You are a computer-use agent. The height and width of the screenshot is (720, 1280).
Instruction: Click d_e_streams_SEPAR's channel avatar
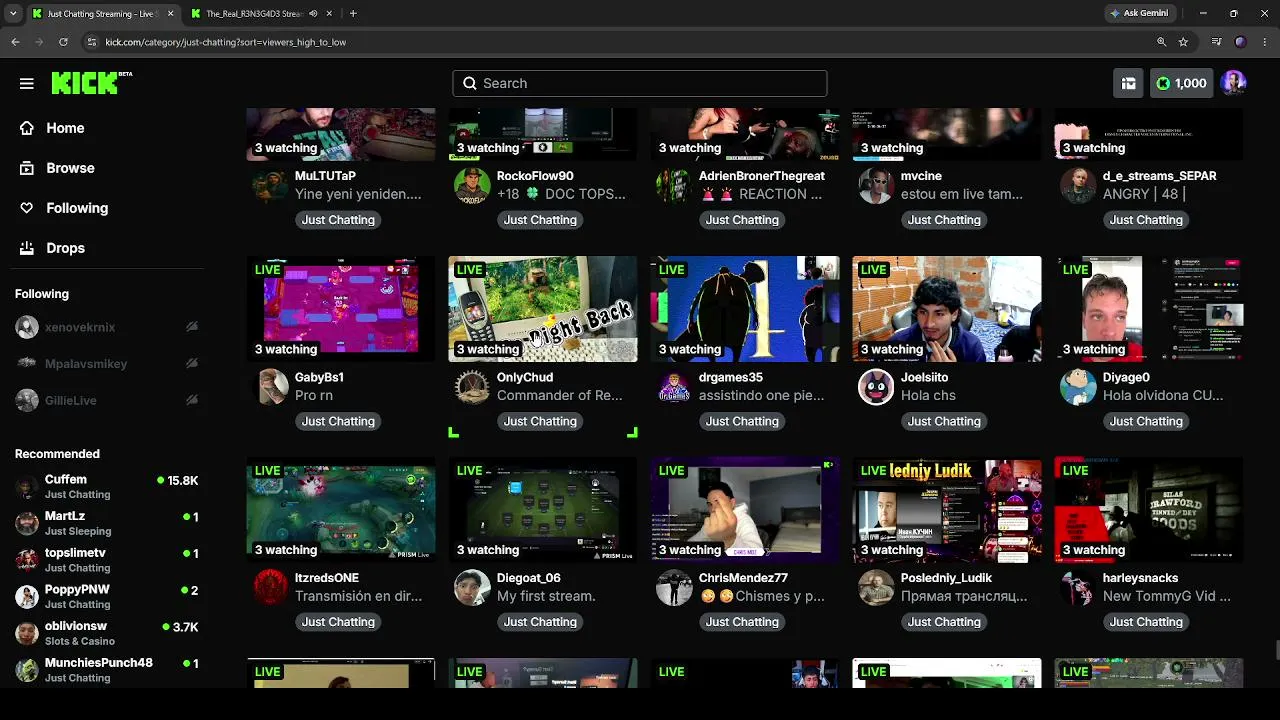pos(1078,186)
